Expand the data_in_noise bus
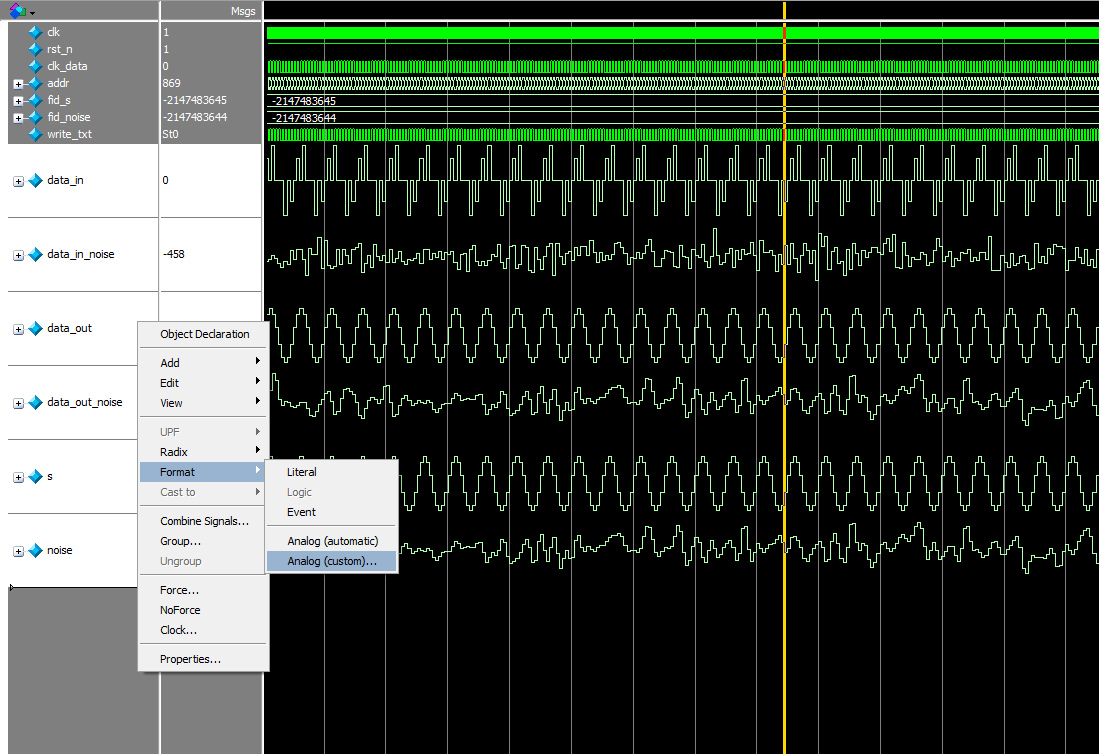Viewport: 1099px width, 754px height. point(18,256)
